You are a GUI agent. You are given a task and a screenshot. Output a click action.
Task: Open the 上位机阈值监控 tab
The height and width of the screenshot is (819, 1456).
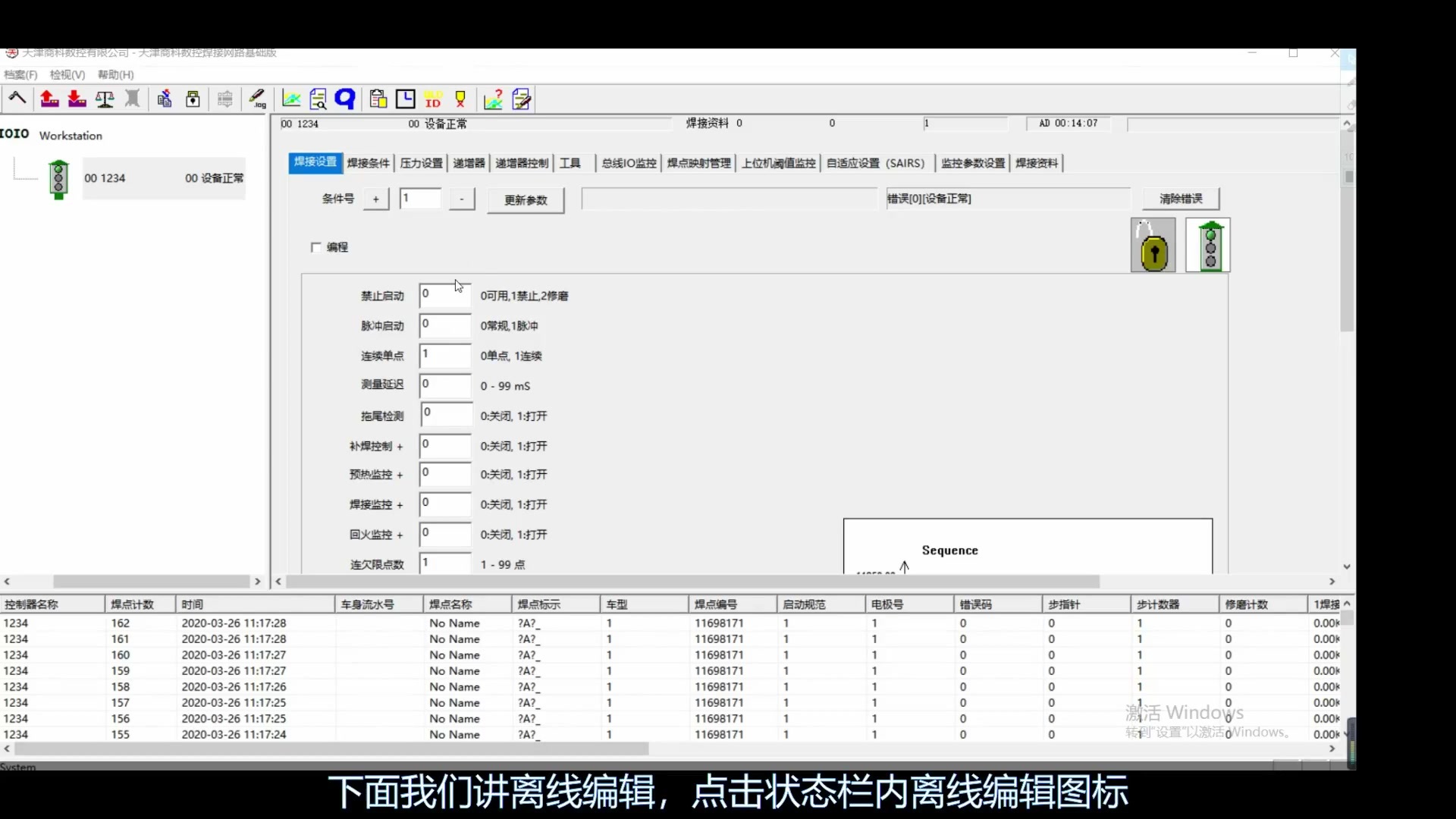[x=779, y=163]
